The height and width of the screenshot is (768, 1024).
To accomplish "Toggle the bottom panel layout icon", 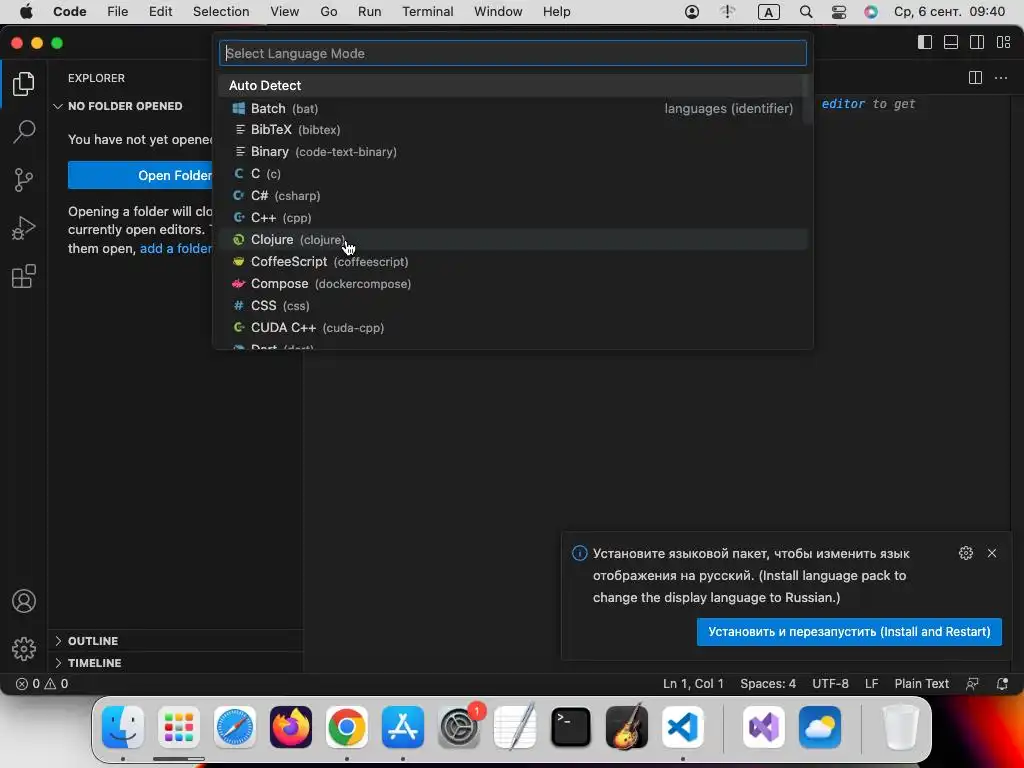I will coord(951,42).
